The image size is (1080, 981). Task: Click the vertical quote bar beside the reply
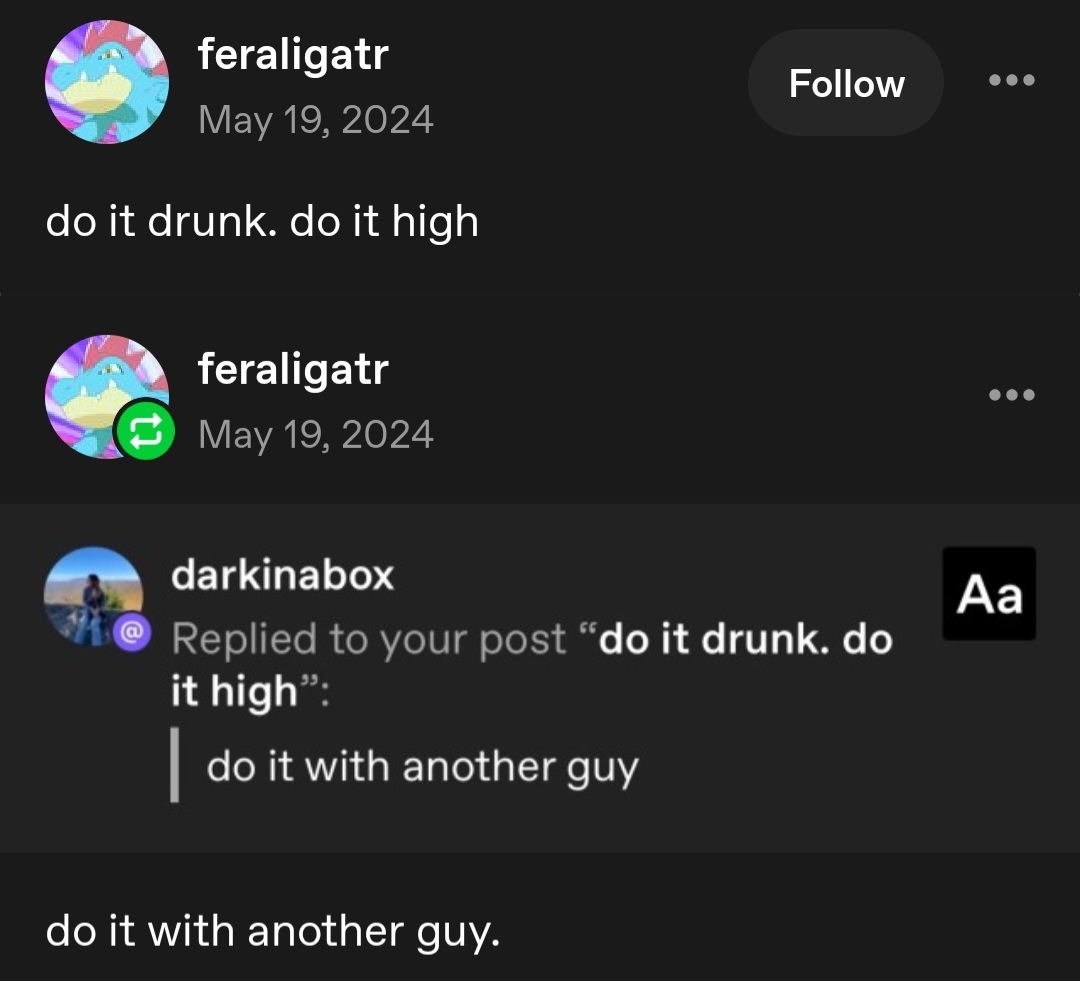(x=175, y=765)
